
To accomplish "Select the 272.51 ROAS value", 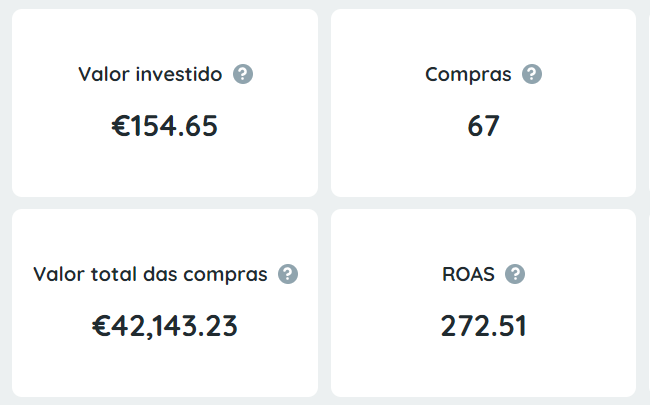I will pos(483,326).
